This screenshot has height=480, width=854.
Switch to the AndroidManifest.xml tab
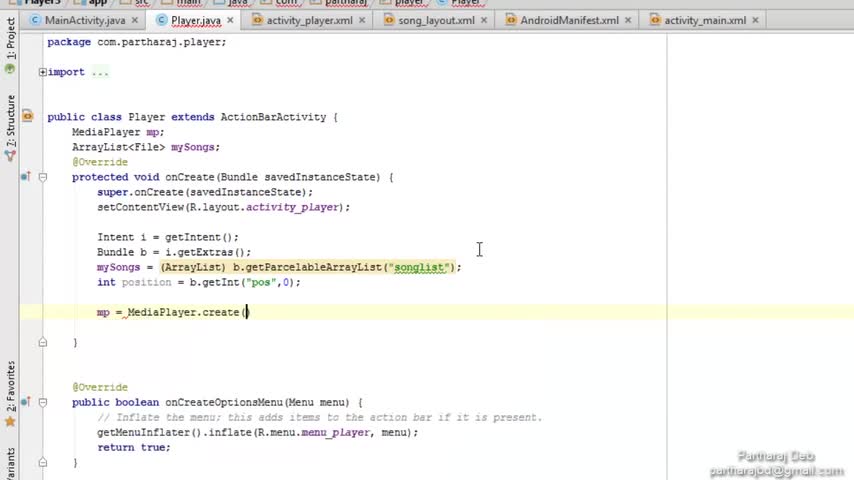coord(569,20)
